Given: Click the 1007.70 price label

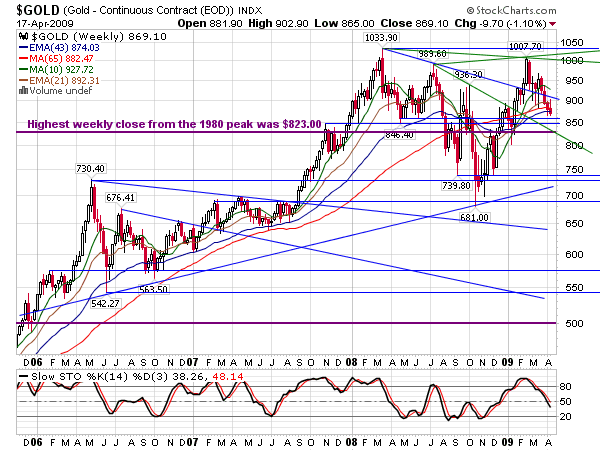Looking at the screenshot, I should 525,47.
